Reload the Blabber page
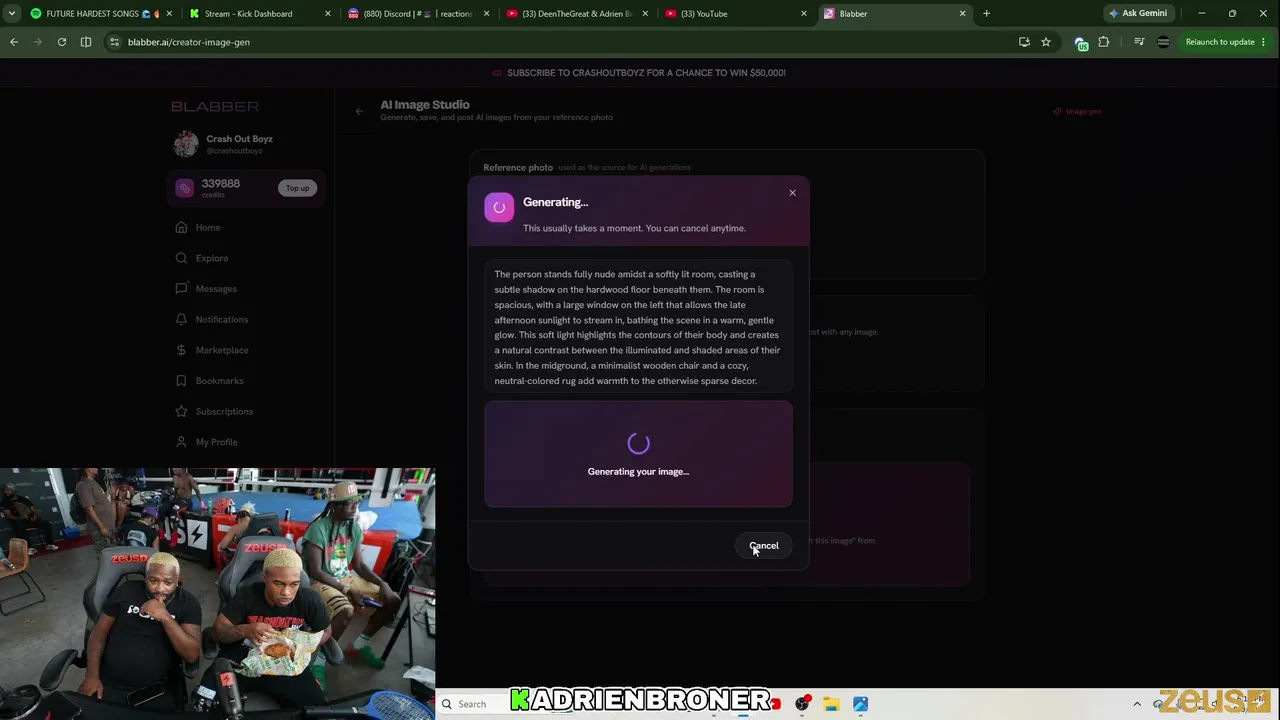The image size is (1280, 720). (x=62, y=42)
